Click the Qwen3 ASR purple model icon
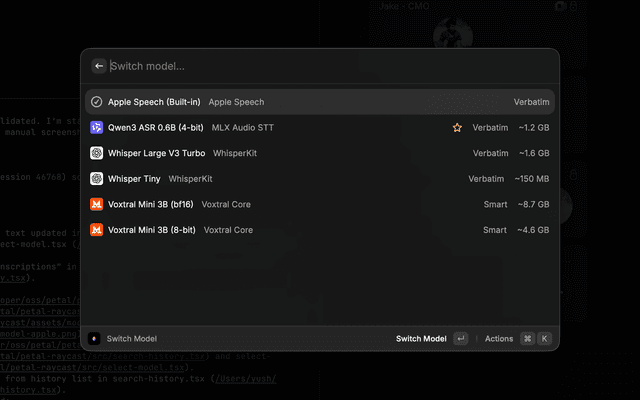640x400 pixels. [x=97, y=128]
